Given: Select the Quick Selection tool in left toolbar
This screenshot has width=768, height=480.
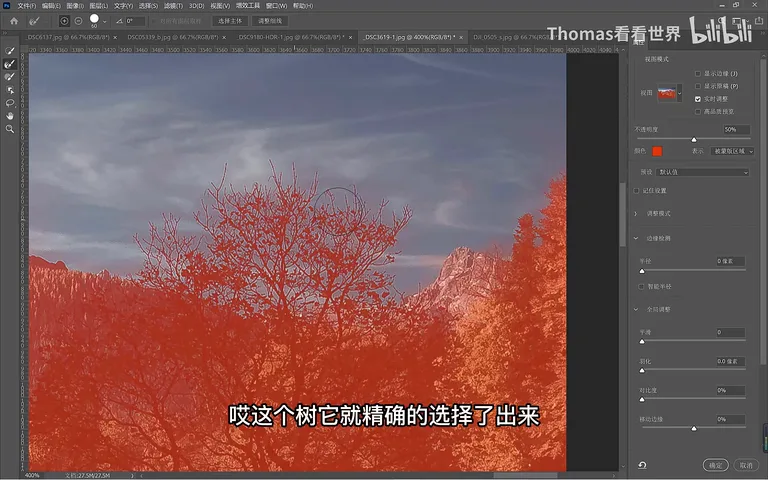Looking at the screenshot, I should (9, 51).
